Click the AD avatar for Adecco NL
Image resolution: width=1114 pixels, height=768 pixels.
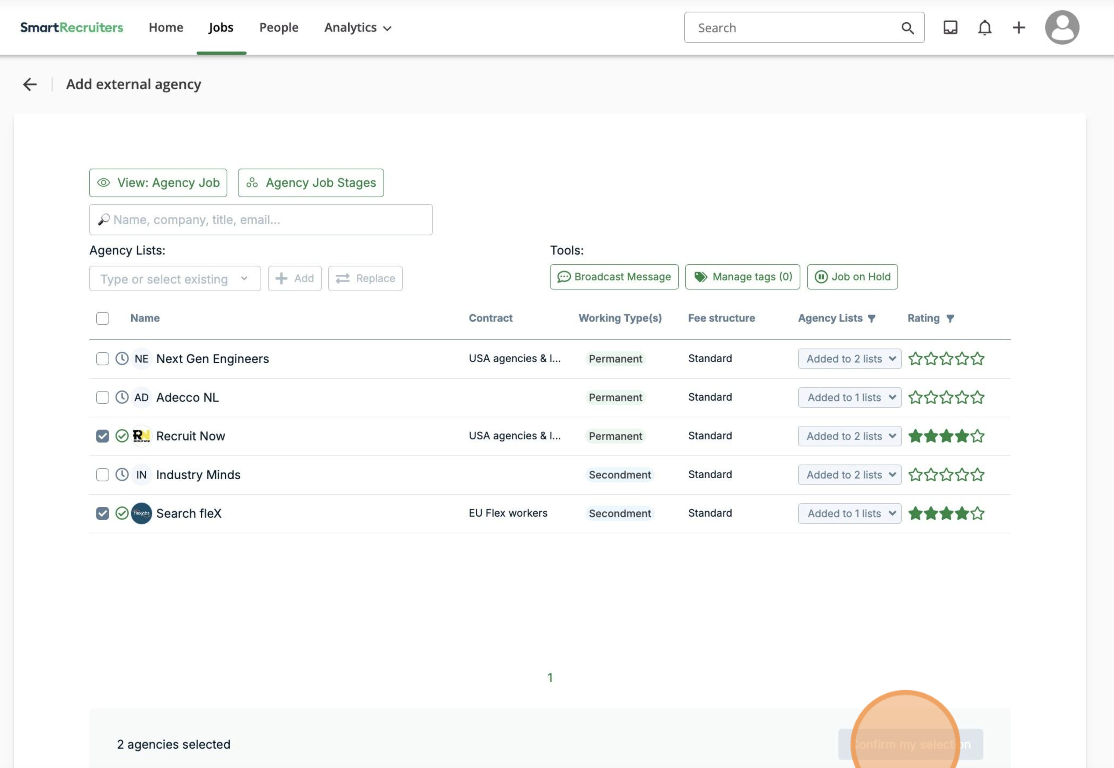coord(141,397)
